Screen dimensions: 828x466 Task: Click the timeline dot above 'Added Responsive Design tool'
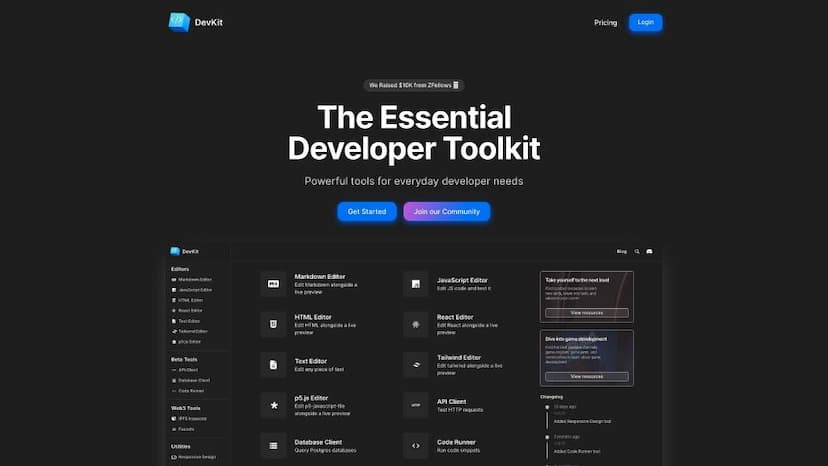tap(547, 407)
